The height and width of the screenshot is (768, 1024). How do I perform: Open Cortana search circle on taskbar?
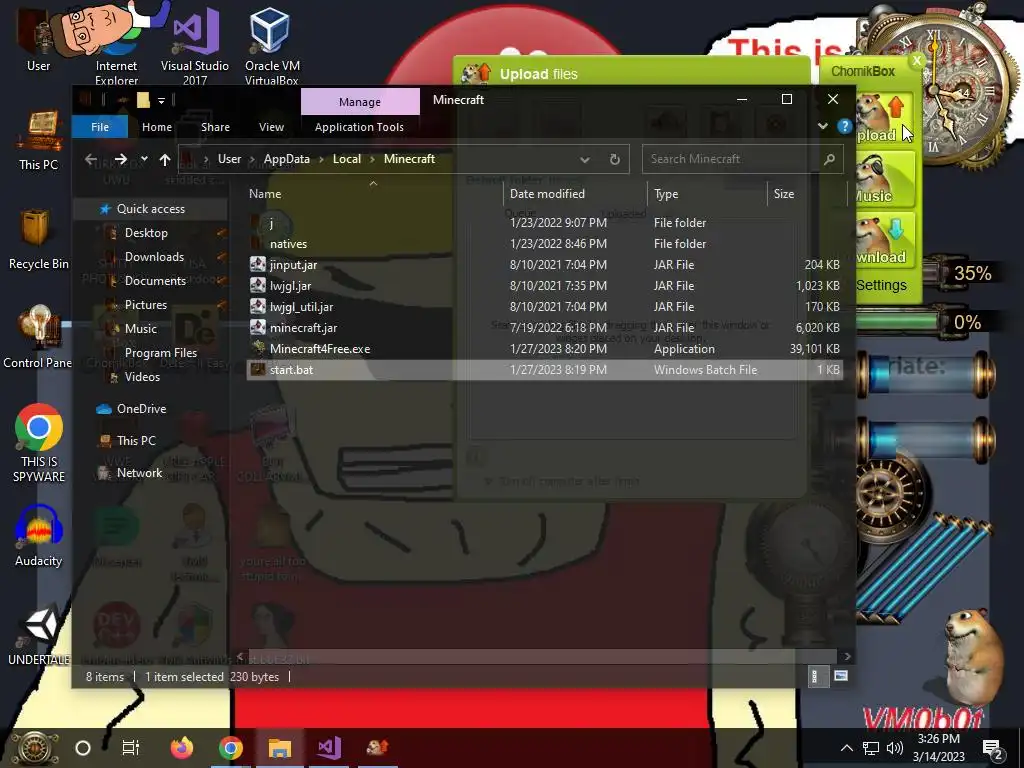pyautogui.click(x=83, y=748)
